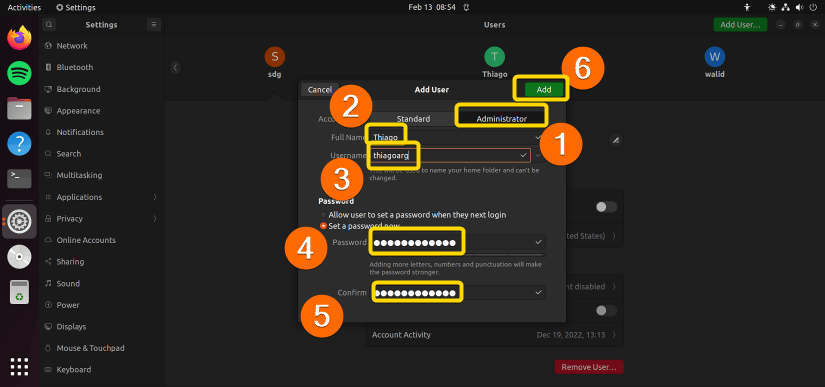Select the walid user avatar

(x=715, y=56)
